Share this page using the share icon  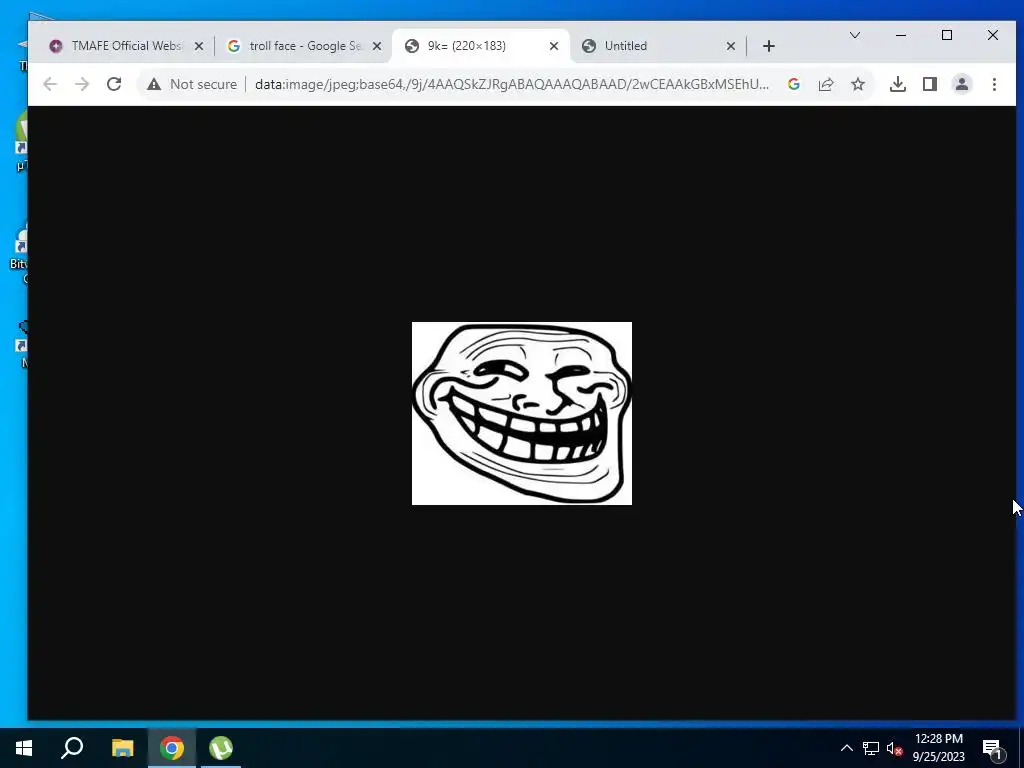point(825,84)
